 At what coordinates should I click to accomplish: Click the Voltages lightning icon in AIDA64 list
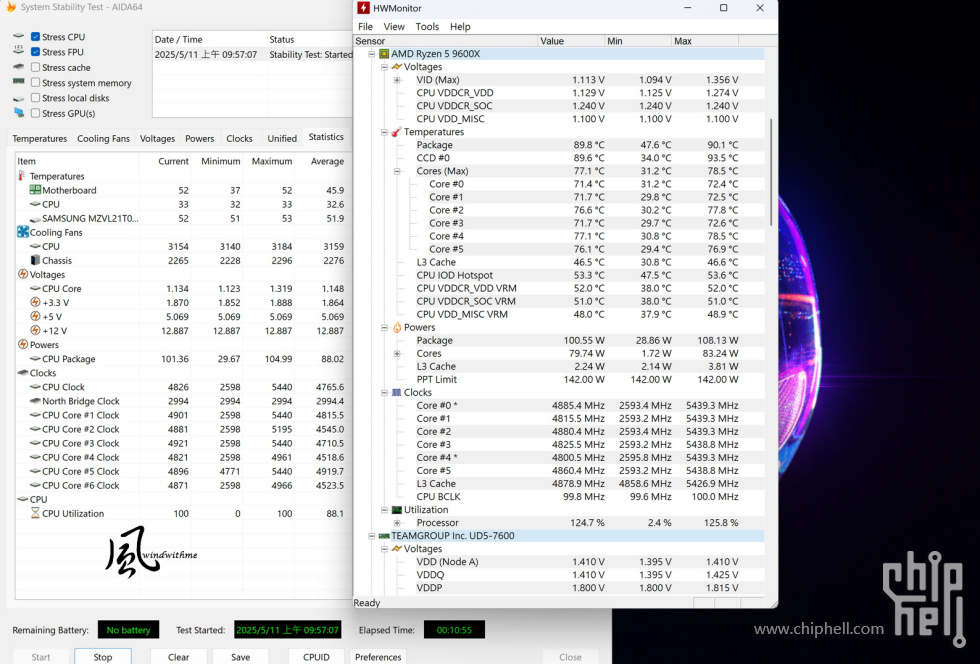[23, 274]
